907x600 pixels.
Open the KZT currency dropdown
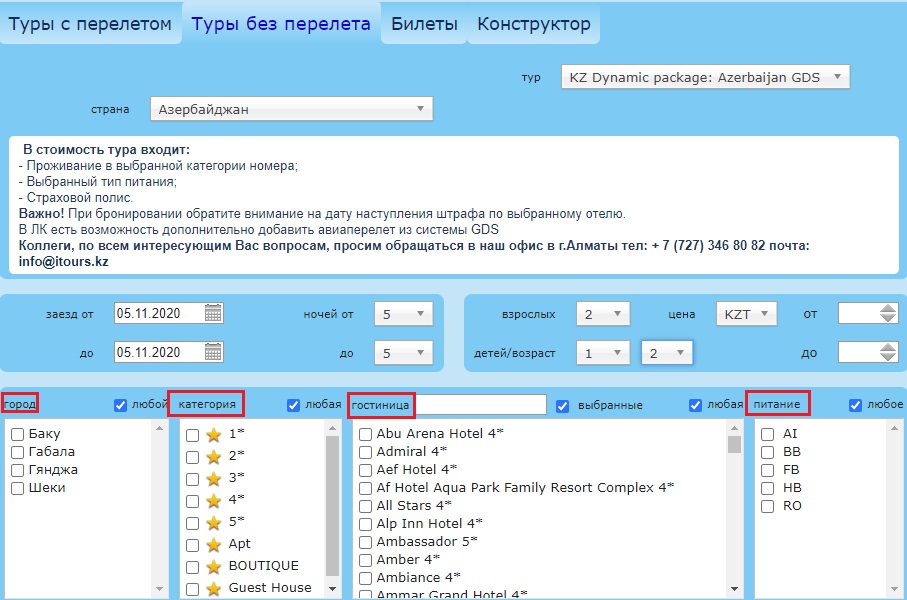746,314
